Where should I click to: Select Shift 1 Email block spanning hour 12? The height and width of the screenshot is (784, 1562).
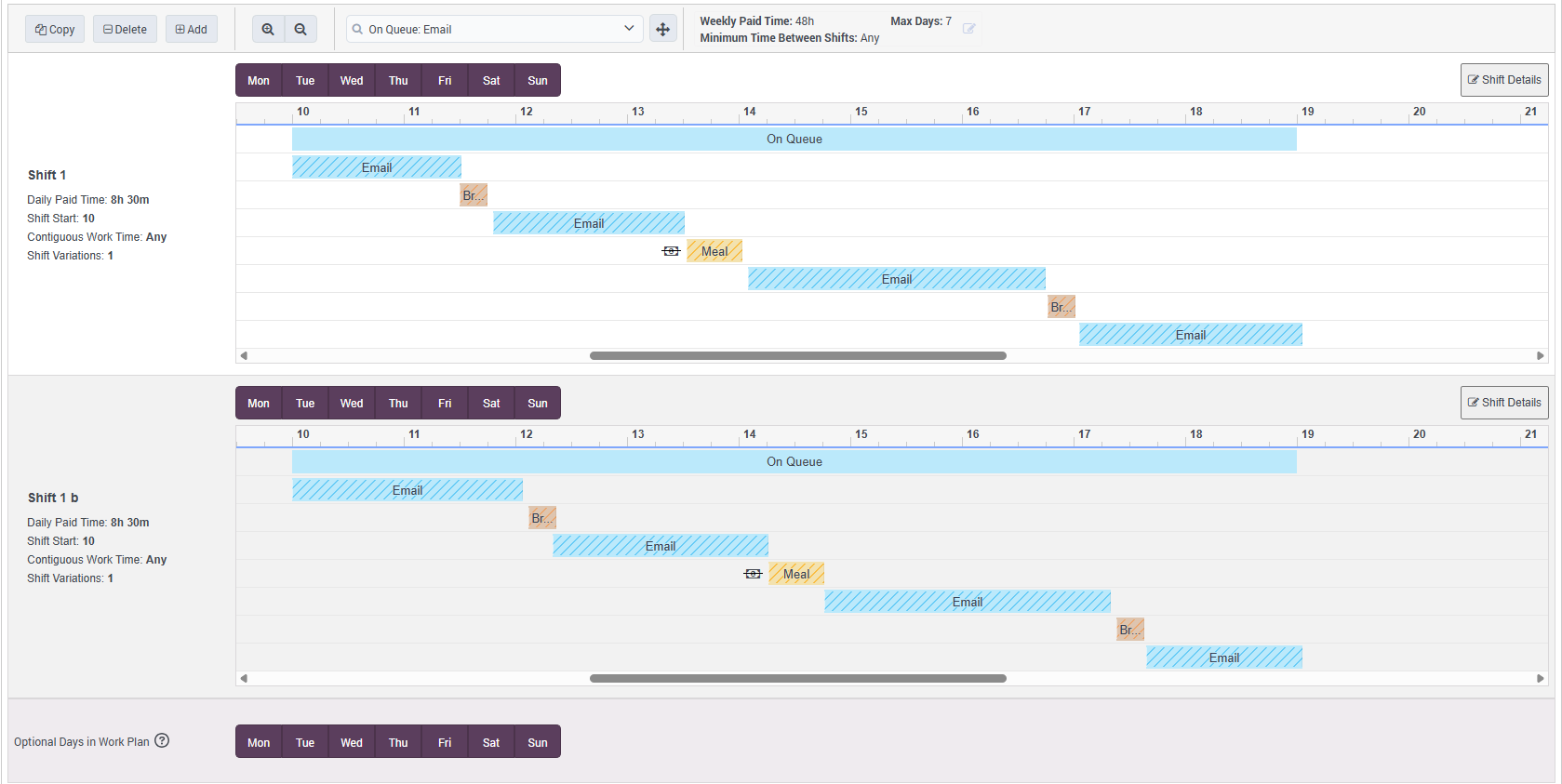[x=589, y=223]
